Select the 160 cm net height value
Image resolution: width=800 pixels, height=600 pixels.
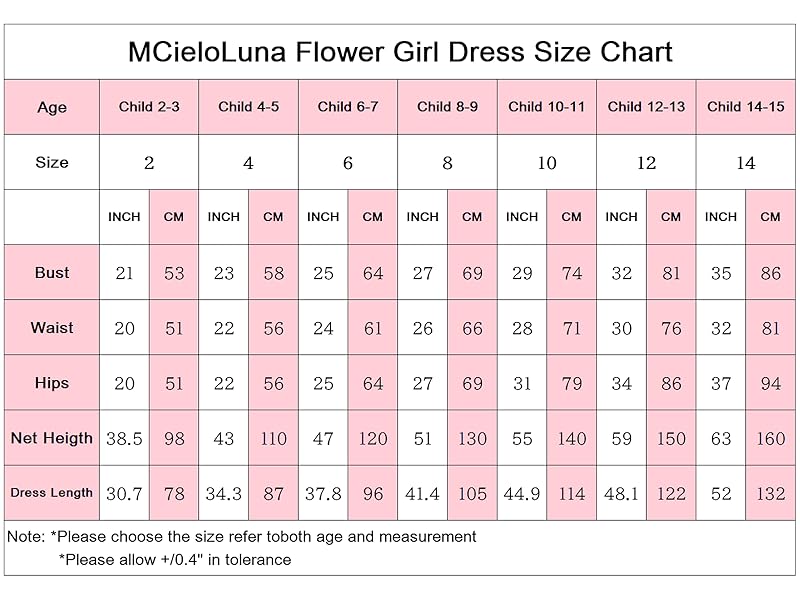tap(770, 438)
